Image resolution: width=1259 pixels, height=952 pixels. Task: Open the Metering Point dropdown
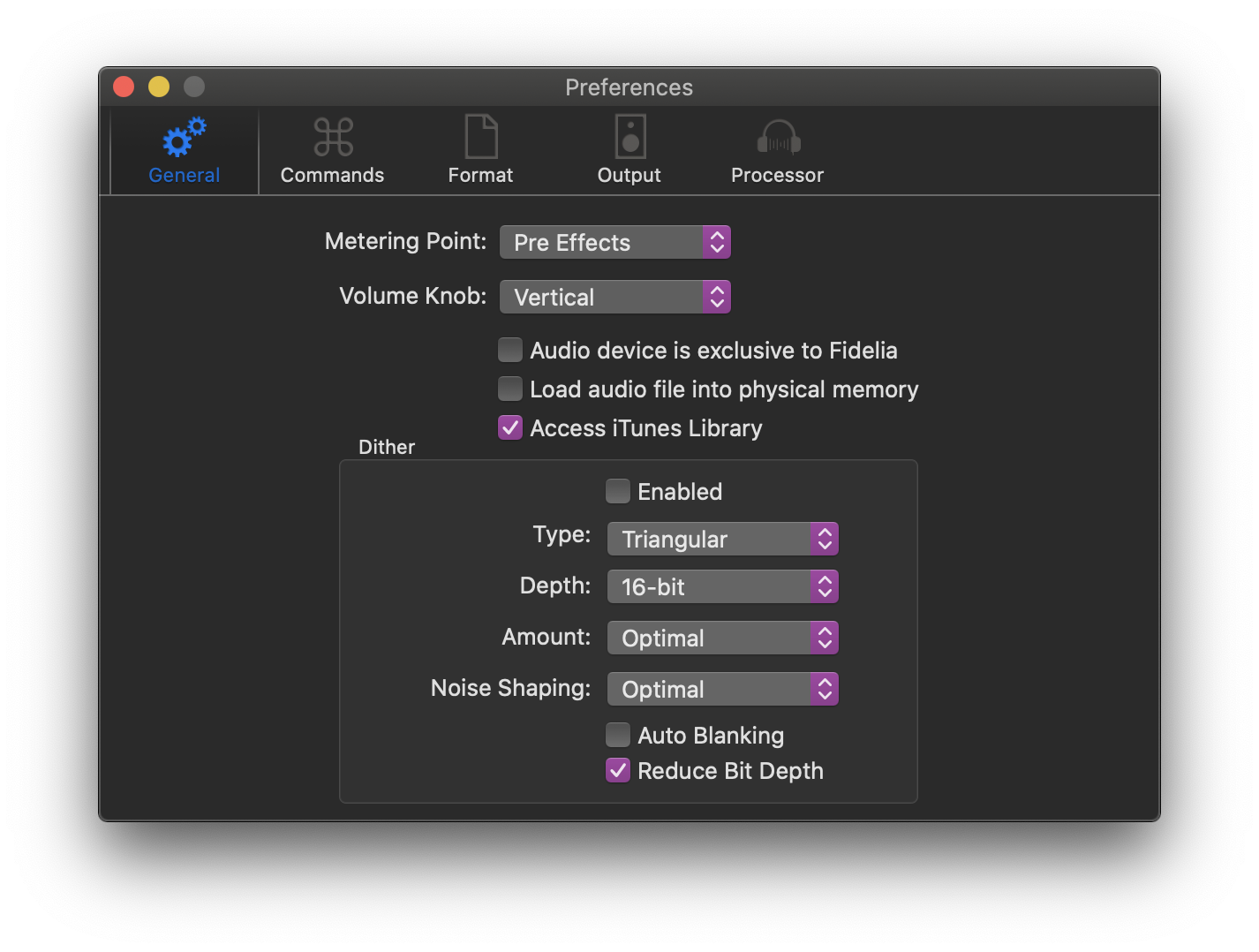(615, 243)
